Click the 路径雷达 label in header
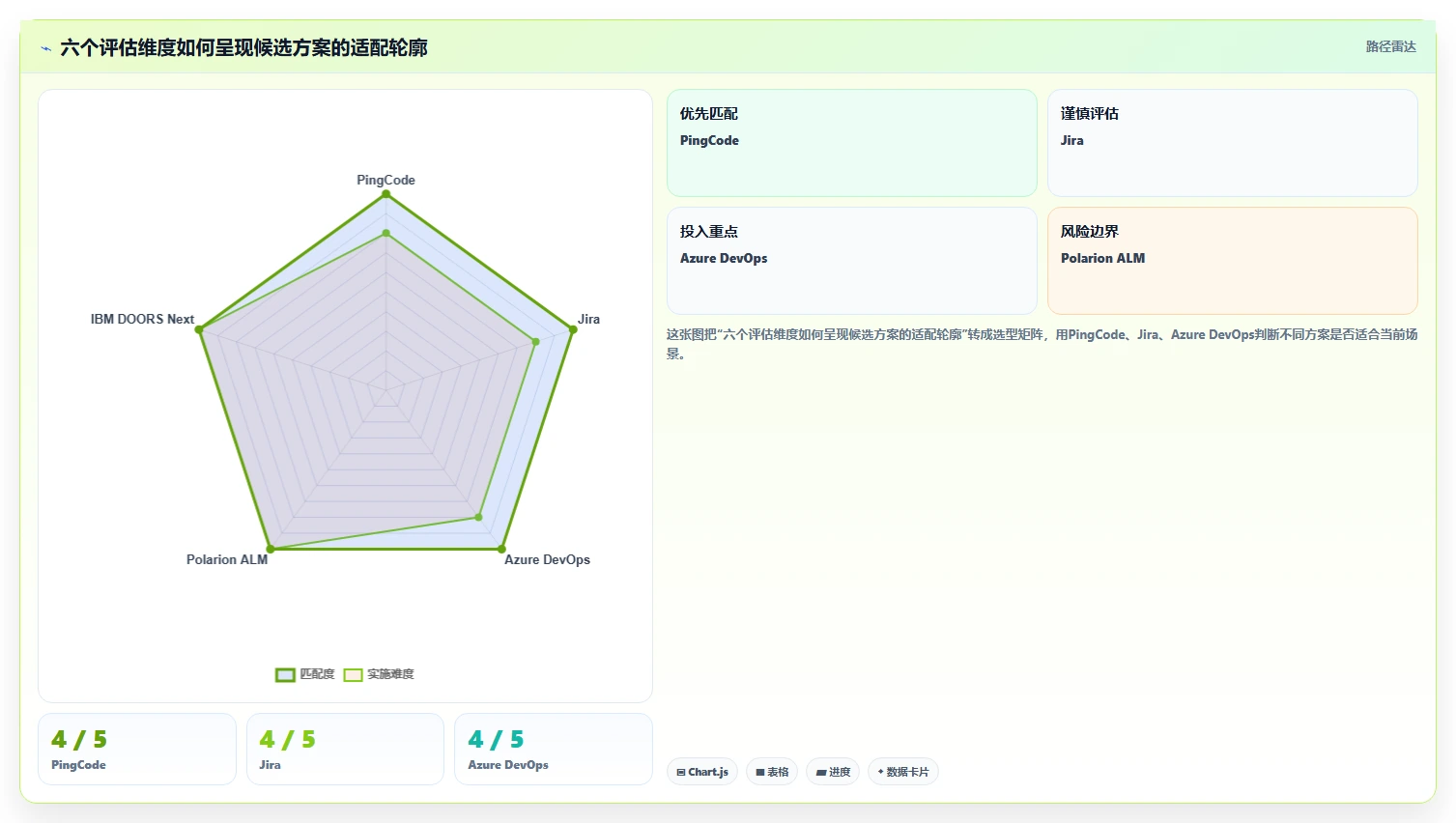1456x823 pixels. click(x=1390, y=46)
